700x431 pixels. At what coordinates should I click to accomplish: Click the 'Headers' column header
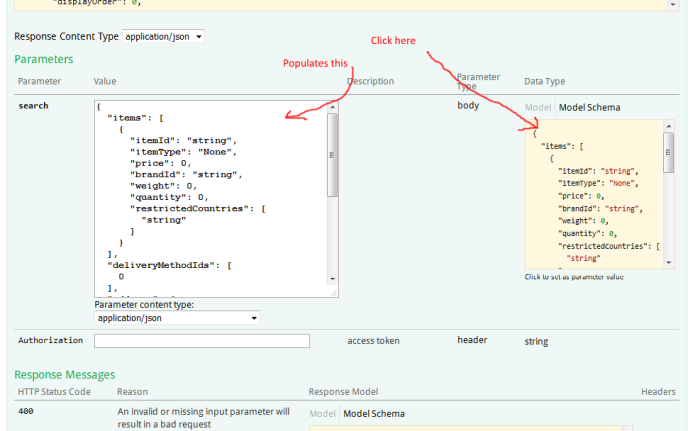point(658,392)
